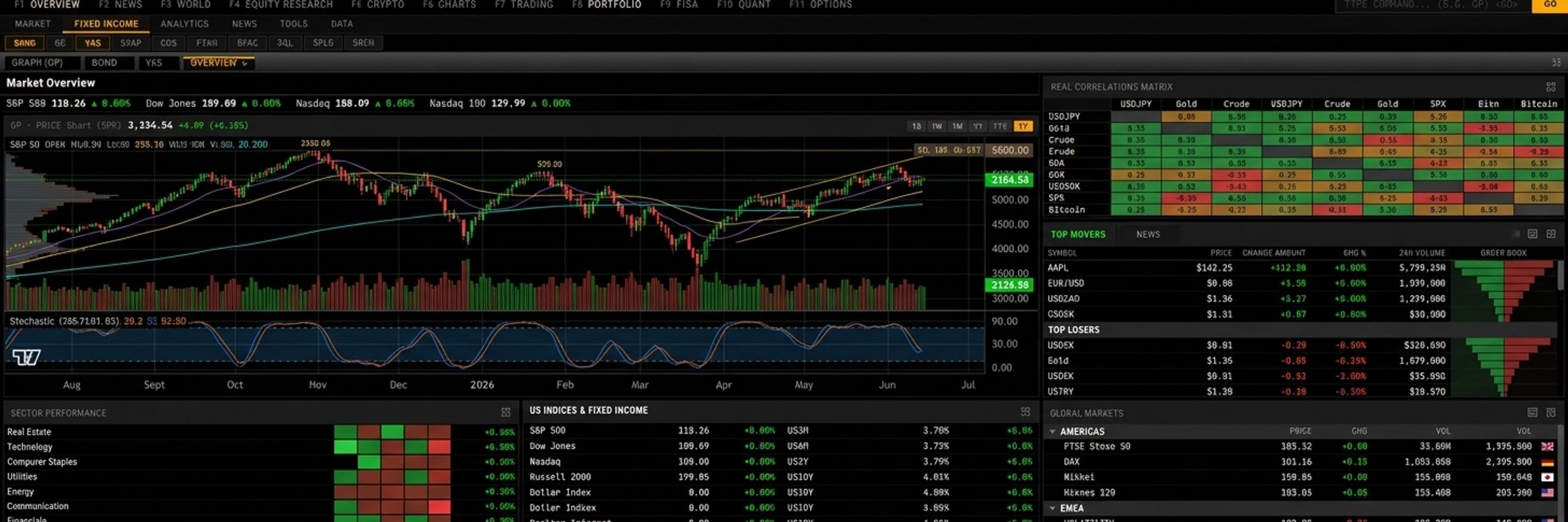Focus the command input field
1568x522 pixels.
1433,5
